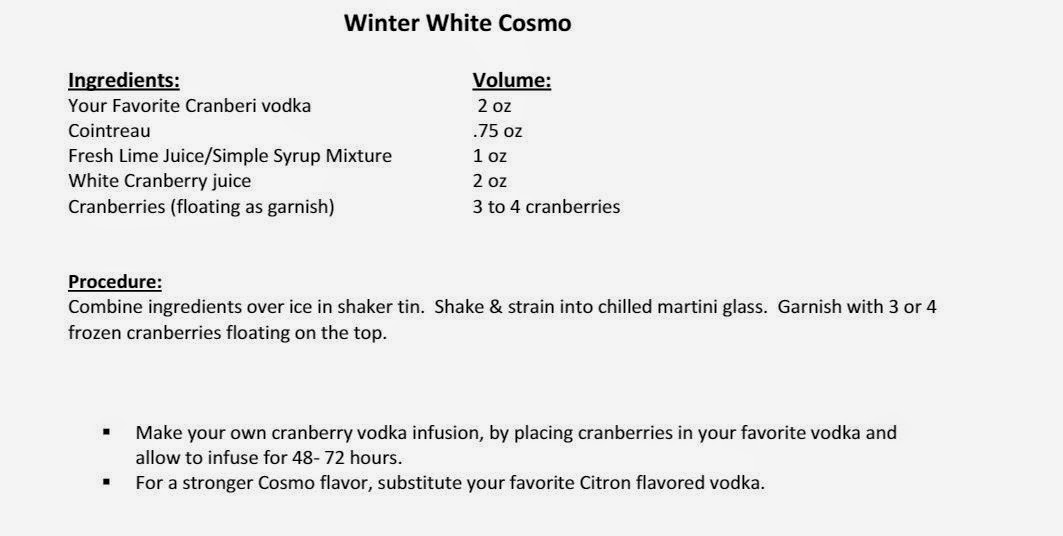Click the Your Favorite Cranberi vodka line
This screenshot has height=536, width=1063.
pos(190,106)
